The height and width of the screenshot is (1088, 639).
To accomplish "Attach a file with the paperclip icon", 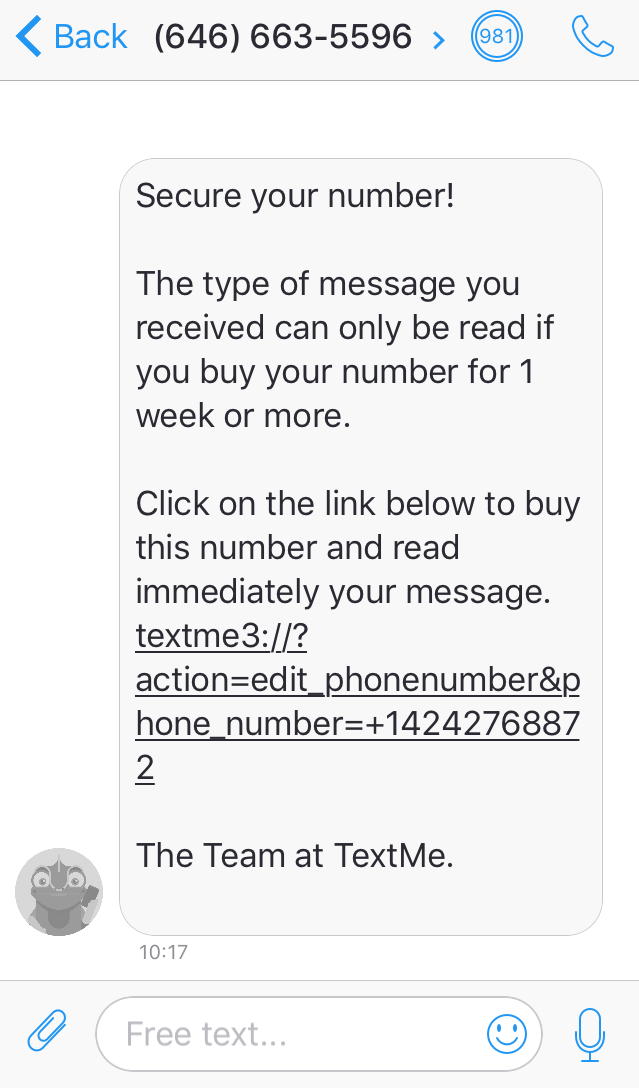I will click(x=46, y=1031).
